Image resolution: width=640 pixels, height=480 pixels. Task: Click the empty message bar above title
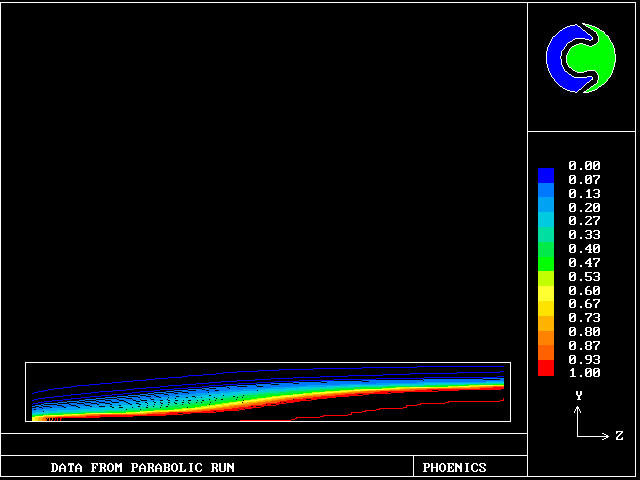264,444
